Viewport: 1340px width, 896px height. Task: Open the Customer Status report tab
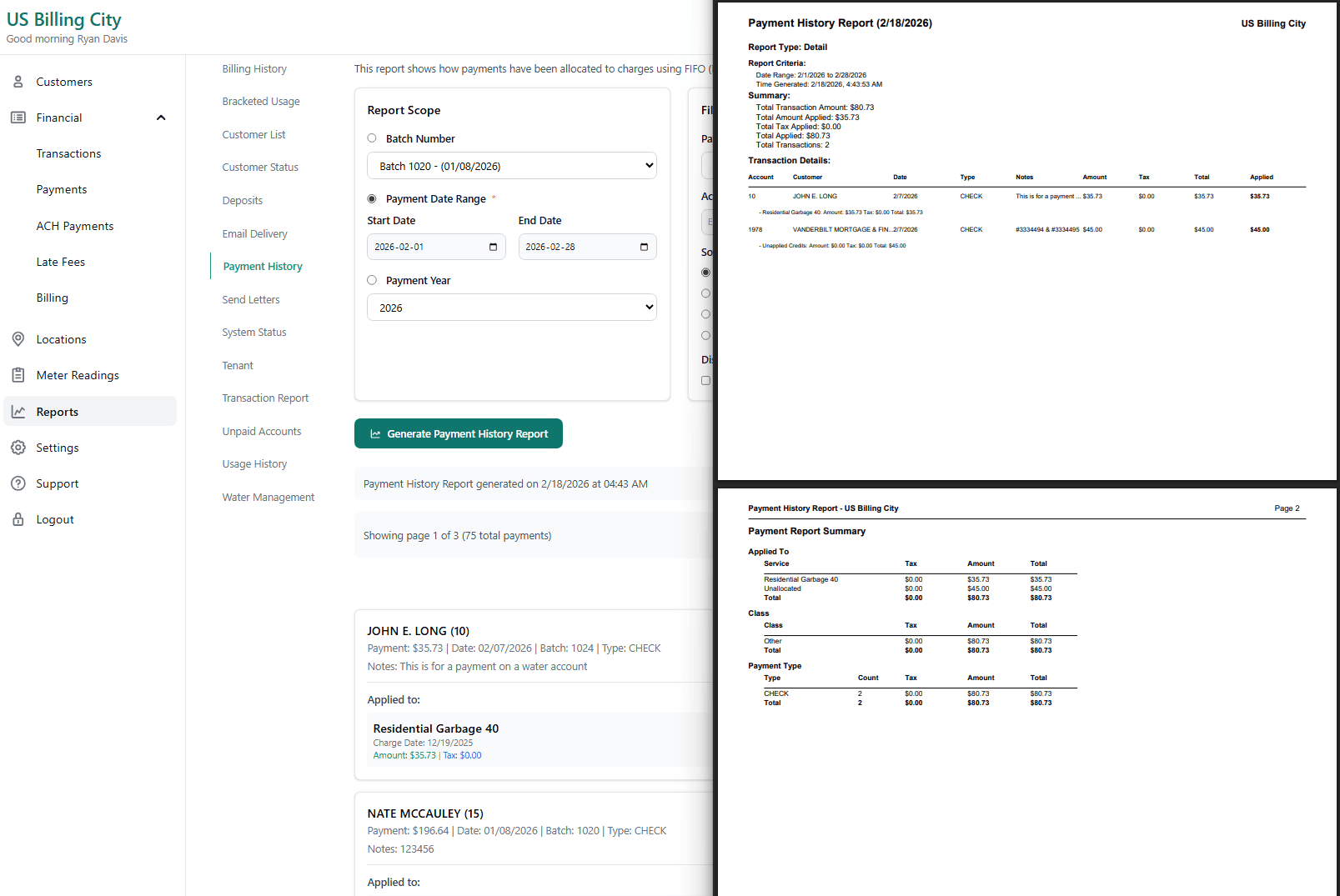(260, 167)
